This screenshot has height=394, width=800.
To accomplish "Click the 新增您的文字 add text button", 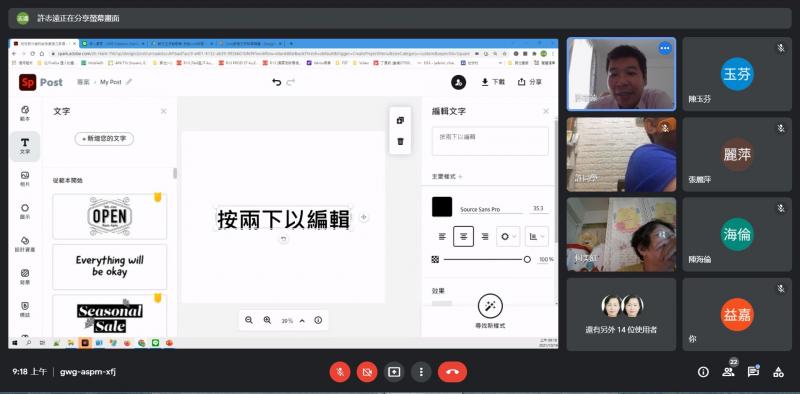I will click(x=104, y=139).
